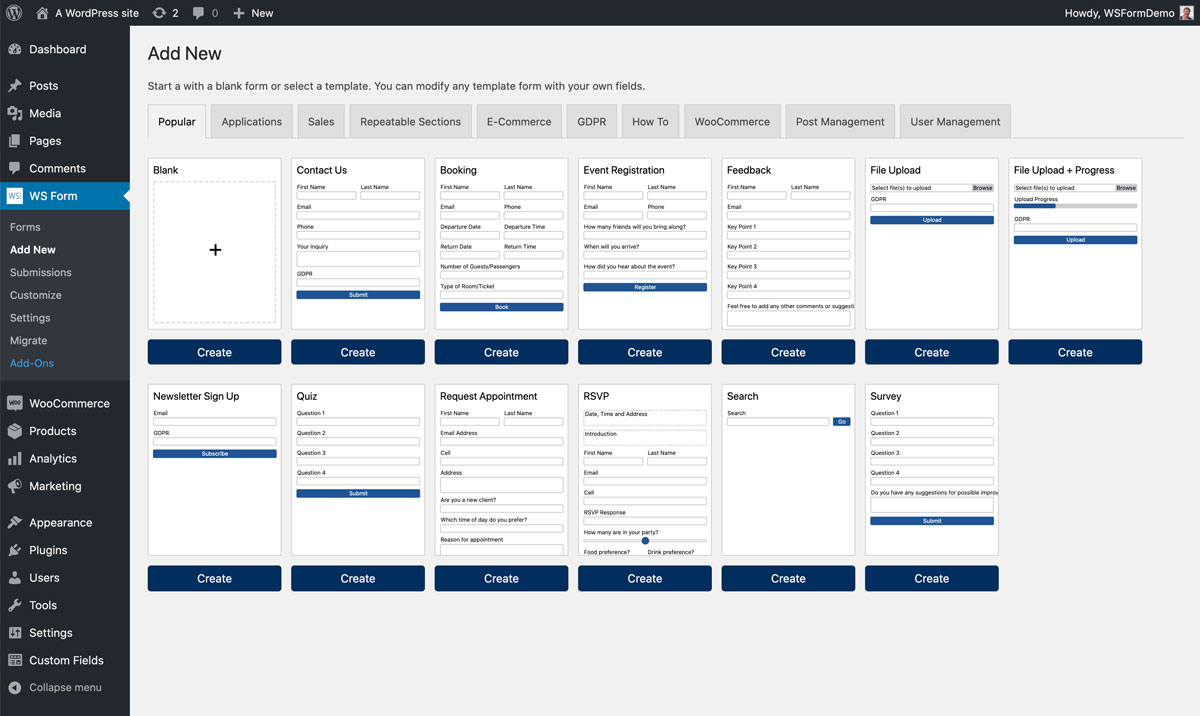
Task: Create the Newsletter Sign Up form
Action: tap(214, 578)
